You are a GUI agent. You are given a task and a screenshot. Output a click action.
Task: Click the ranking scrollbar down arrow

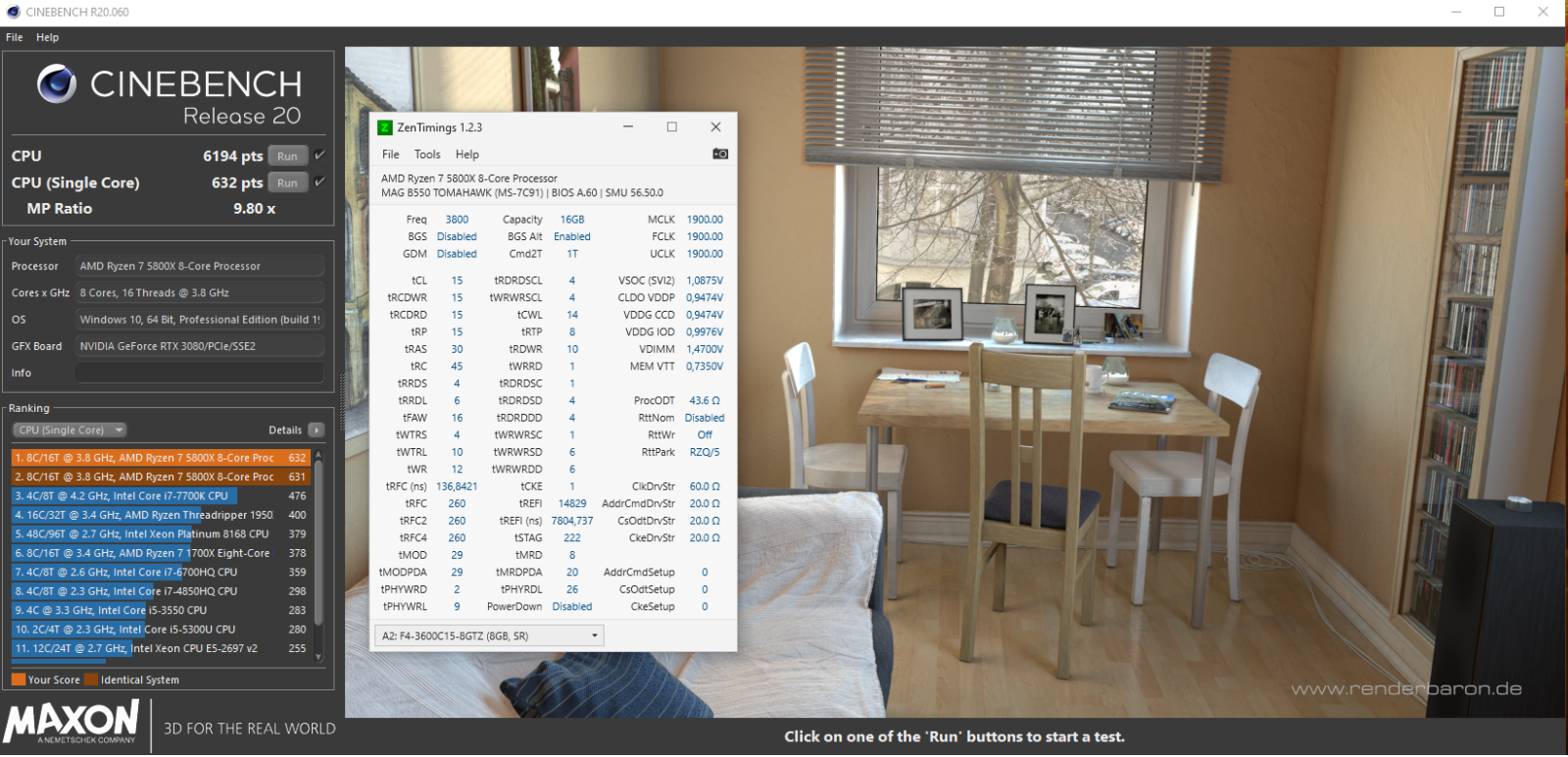(x=318, y=658)
